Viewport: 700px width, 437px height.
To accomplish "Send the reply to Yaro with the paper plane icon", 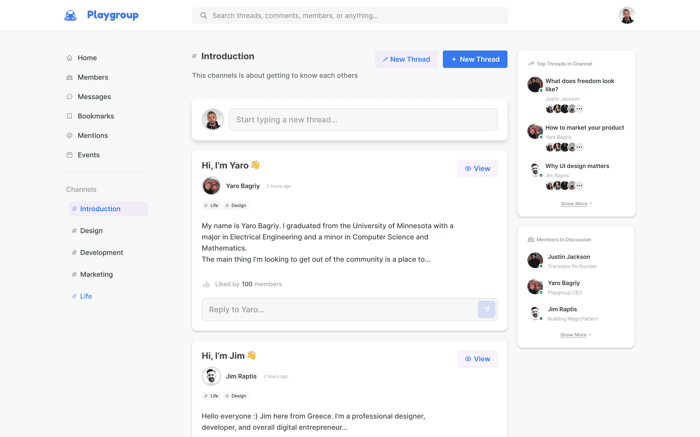I will pos(487,309).
